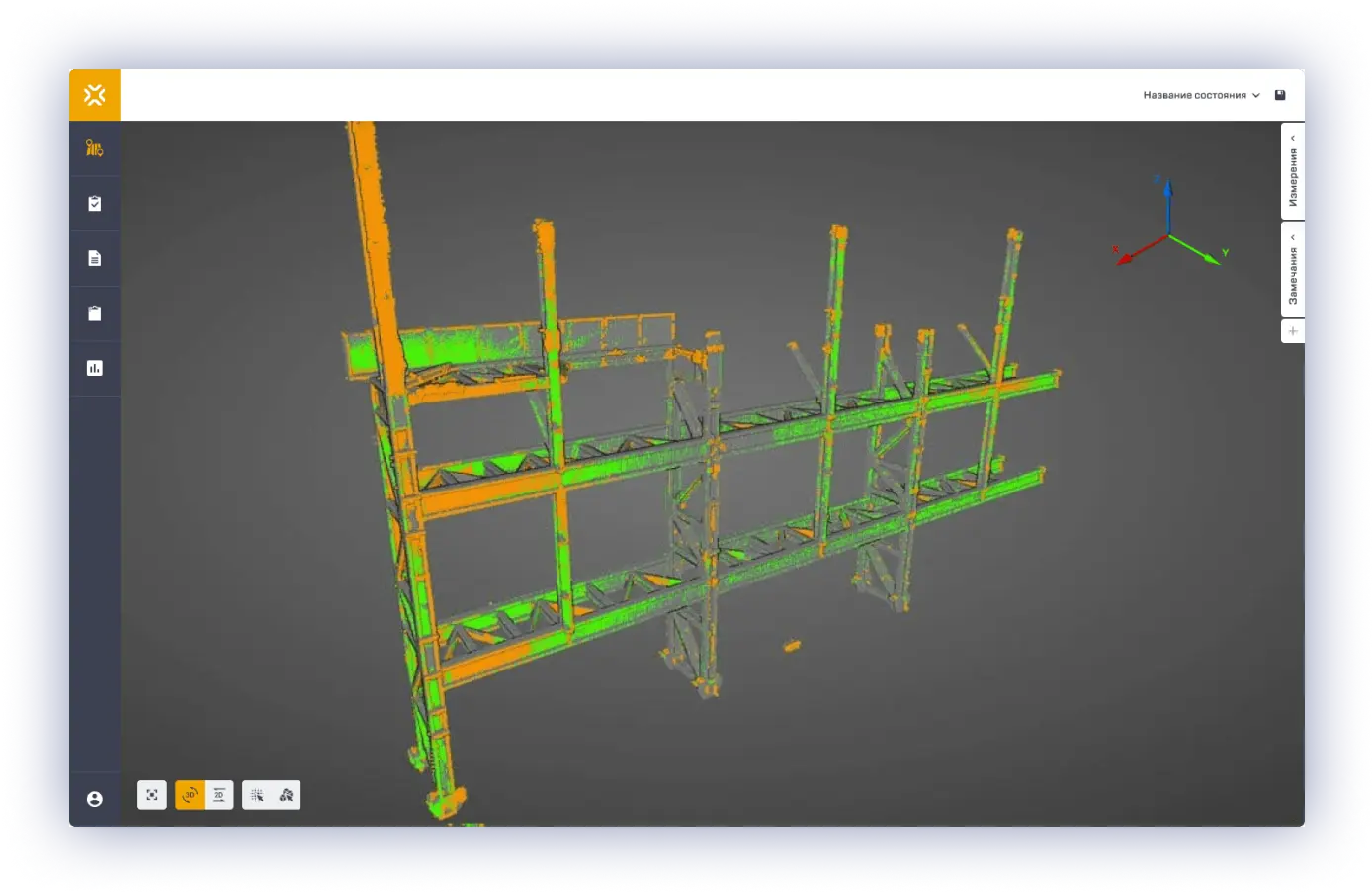Expand the 'Замечания' side panel
Viewport: 1372px width, 894px height.
pyautogui.click(x=1293, y=270)
